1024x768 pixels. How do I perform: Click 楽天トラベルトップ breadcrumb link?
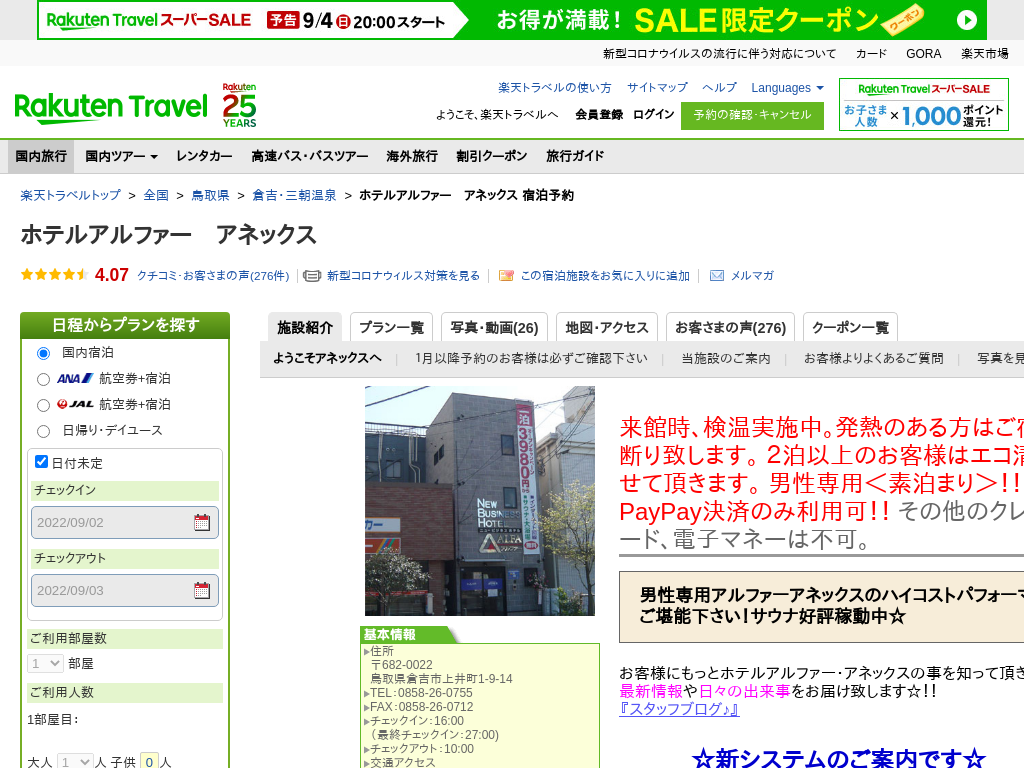[x=71, y=195]
